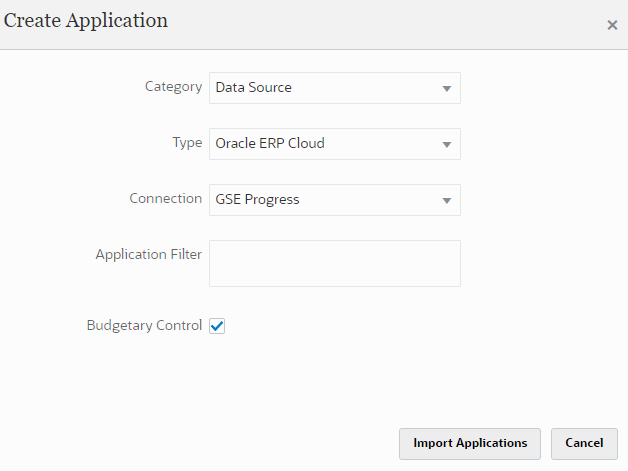Click the Data Source value in Category
This screenshot has height=471, width=628.
(x=254, y=88)
